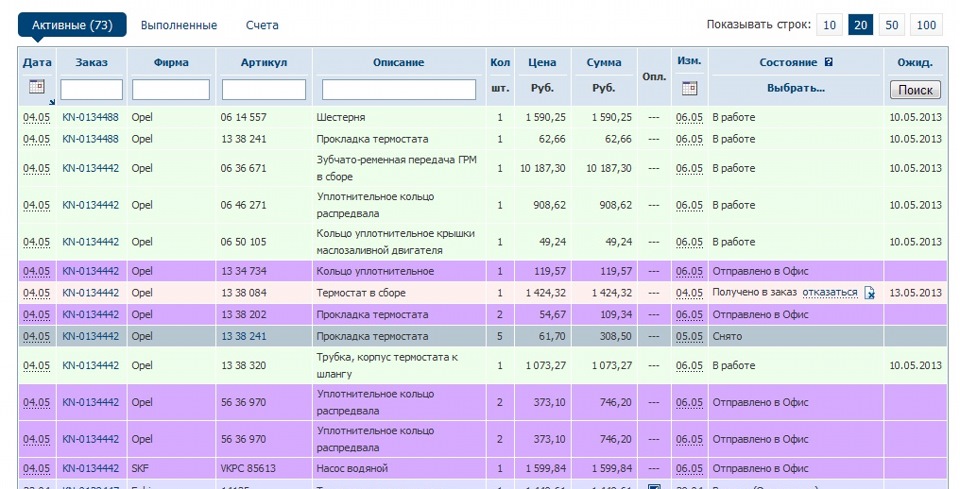
Task: Click into the Заказ filter field
Action: point(91,90)
